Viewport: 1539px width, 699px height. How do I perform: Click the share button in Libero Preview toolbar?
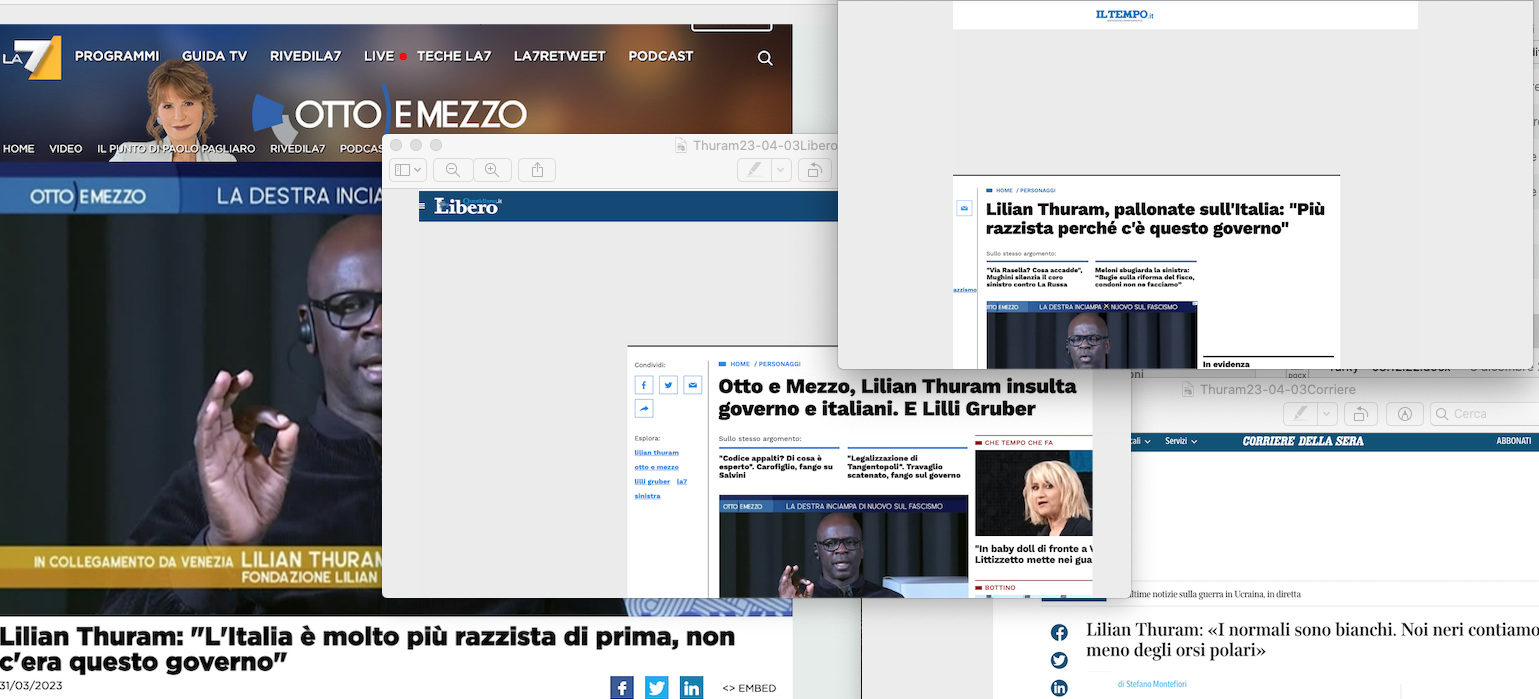(537, 170)
